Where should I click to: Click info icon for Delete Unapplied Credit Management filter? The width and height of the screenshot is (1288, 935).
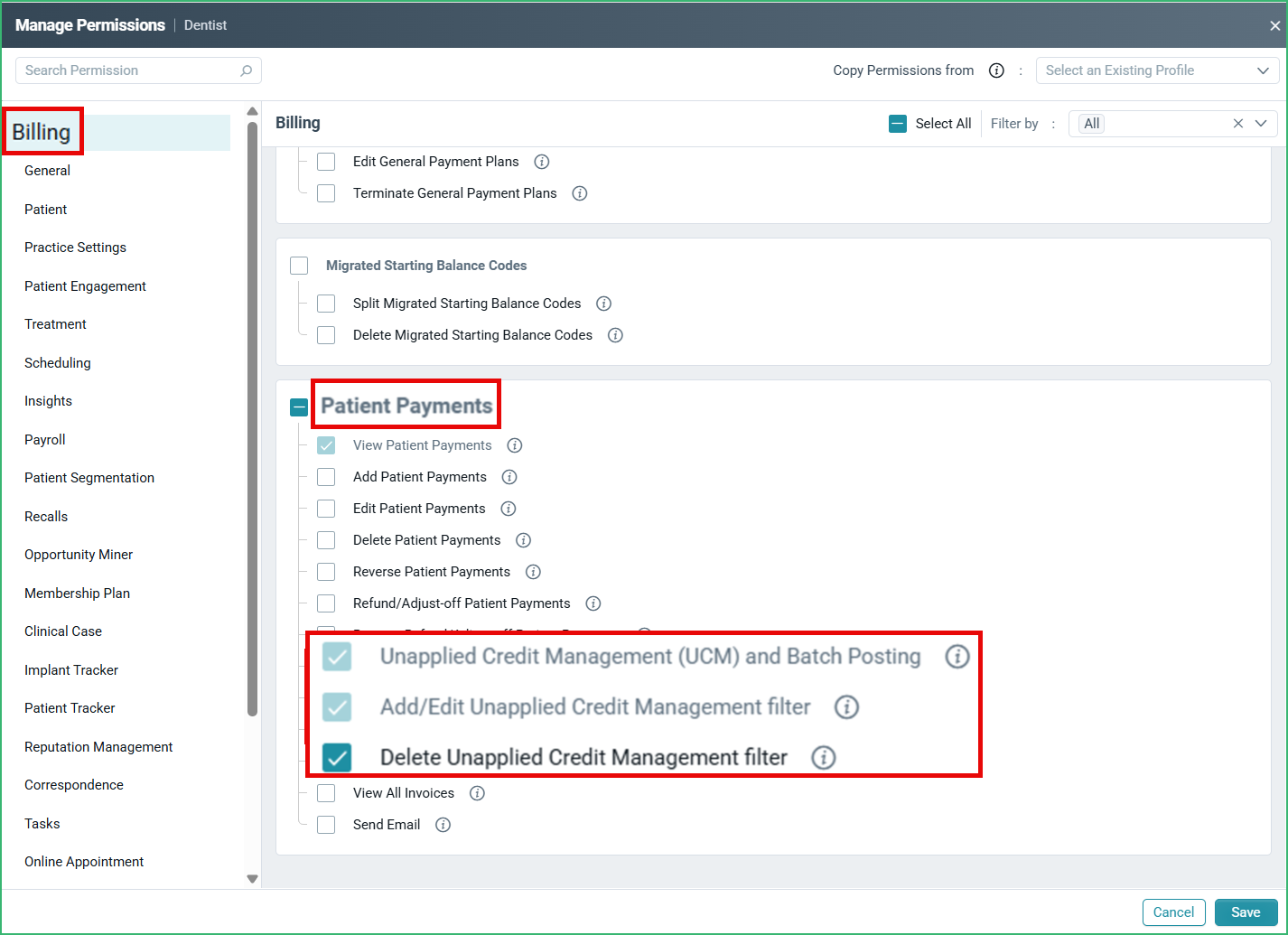click(x=824, y=757)
